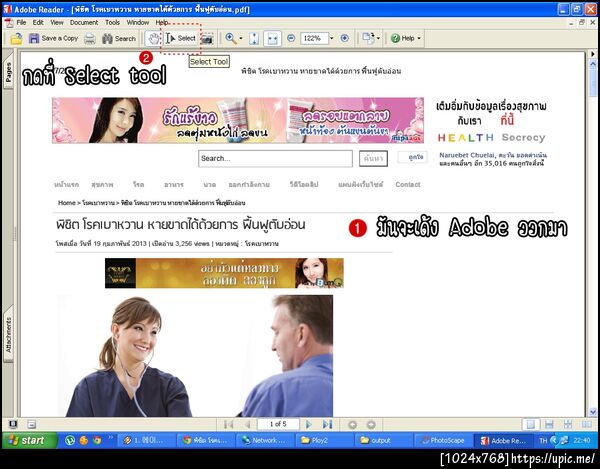Select the Hand tool
The height and width of the screenshot is (469, 600).
[x=154, y=38]
